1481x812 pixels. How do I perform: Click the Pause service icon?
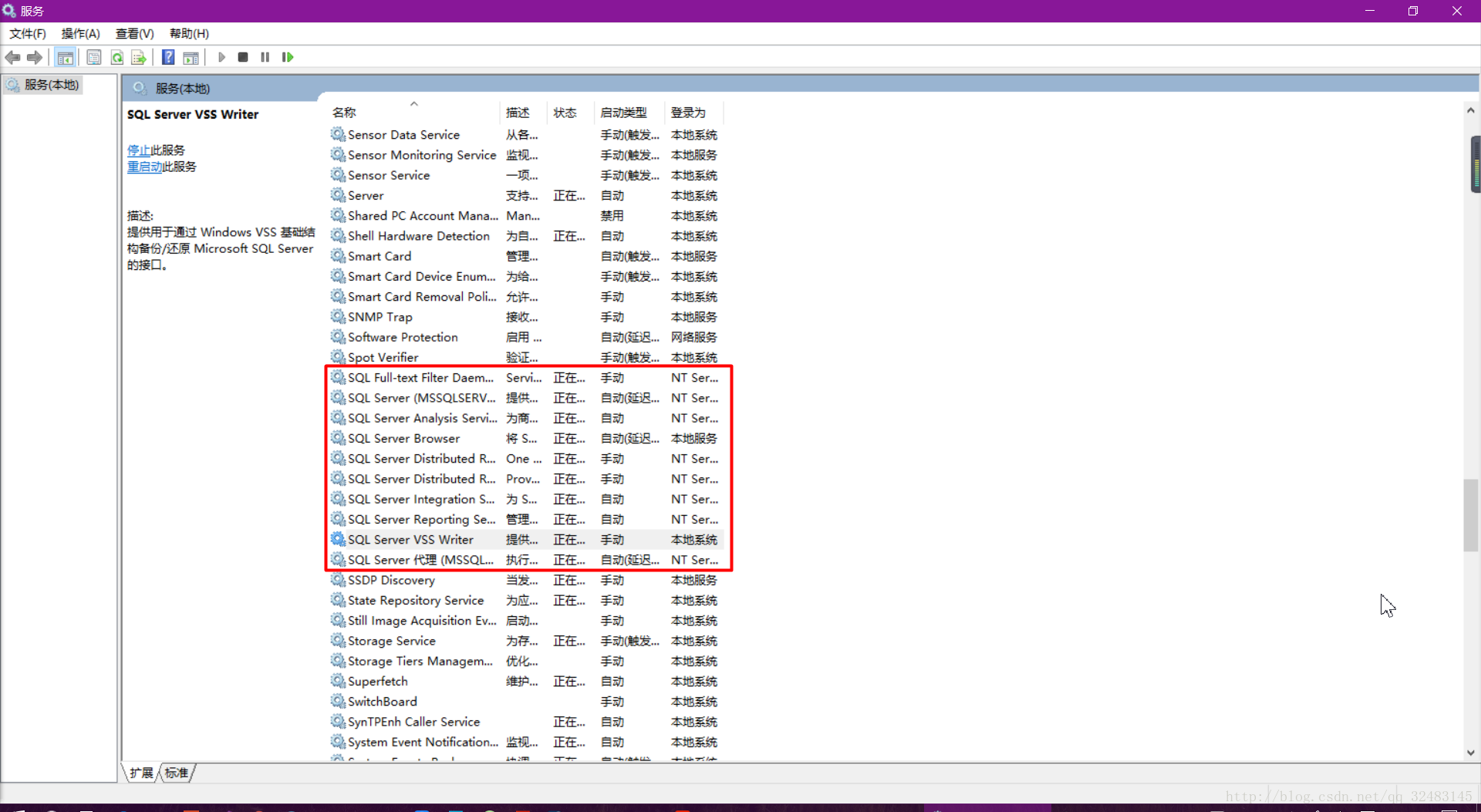(x=265, y=57)
